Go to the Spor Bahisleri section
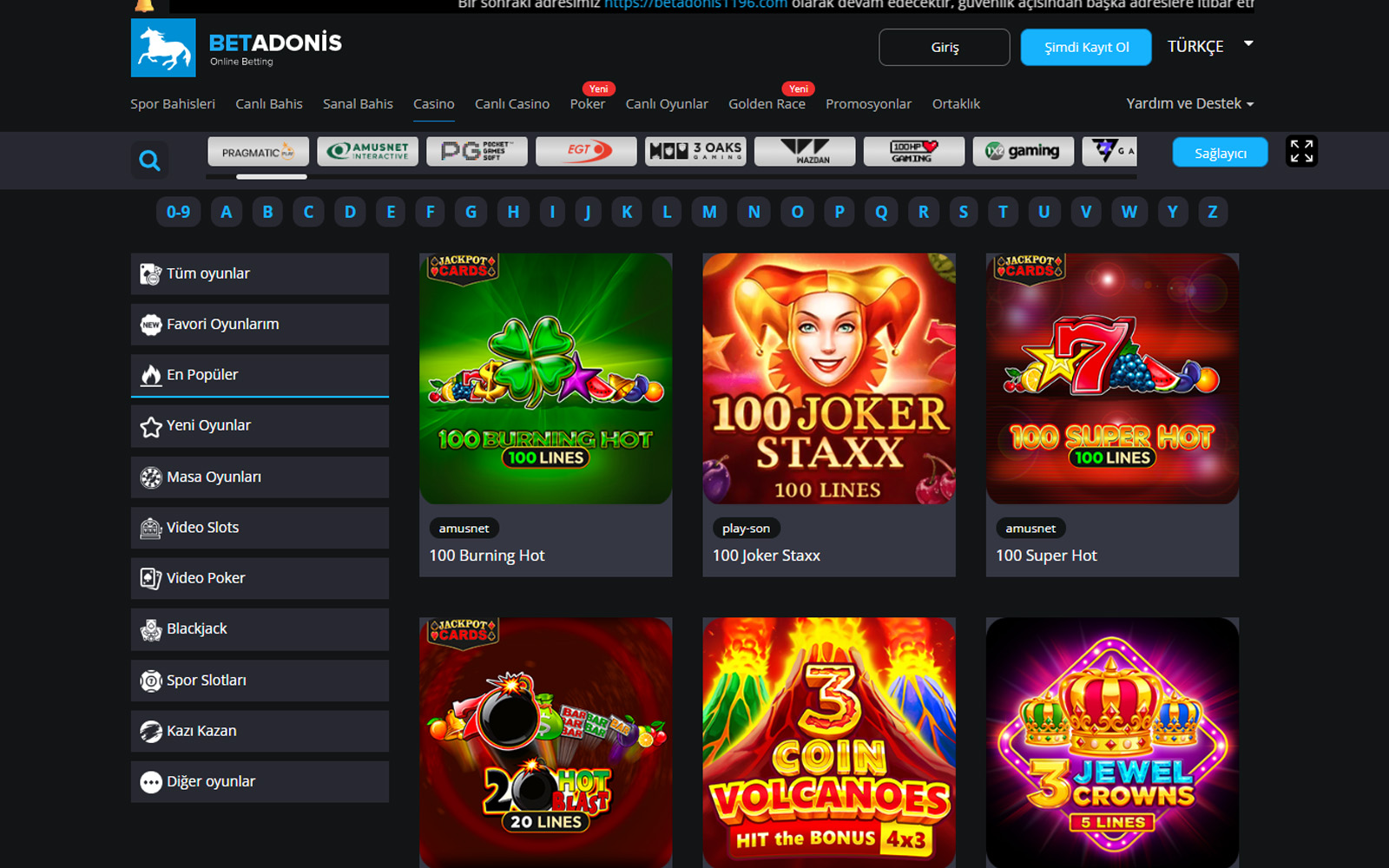The width and height of the screenshot is (1389, 868). 173,104
